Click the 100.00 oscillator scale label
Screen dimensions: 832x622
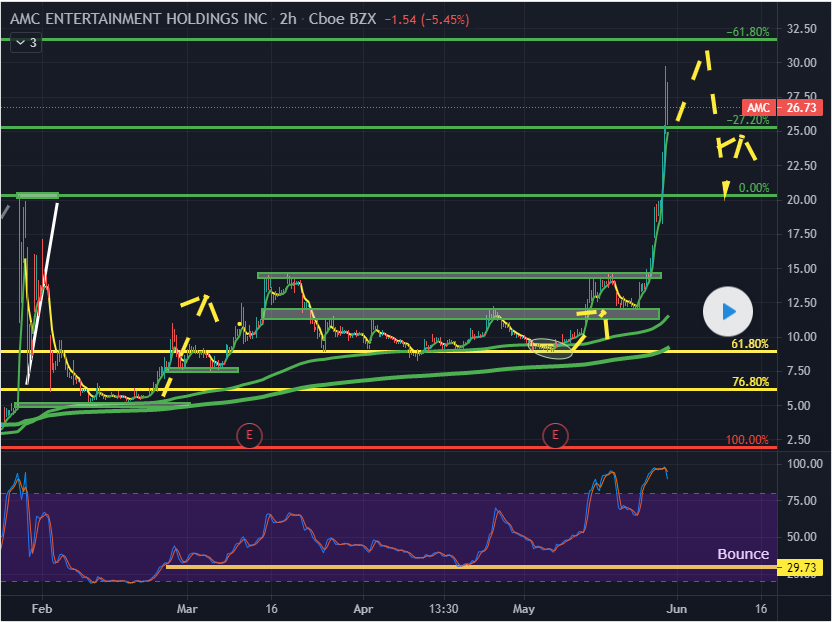pyautogui.click(x=804, y=464)
